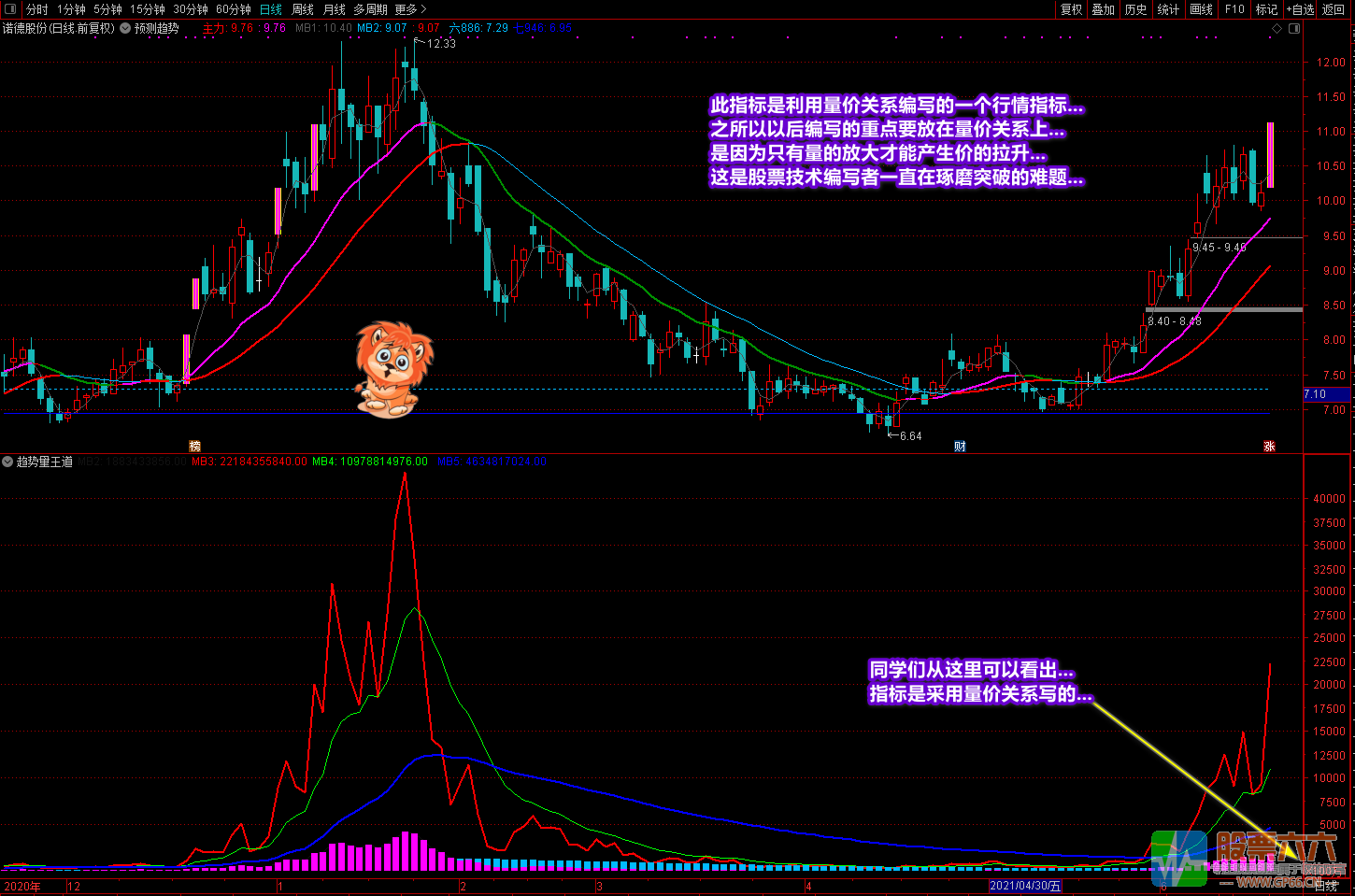The image size is (1355, 896).
Task: Switch to the 日线 daily tab
Action: (271, 9)
